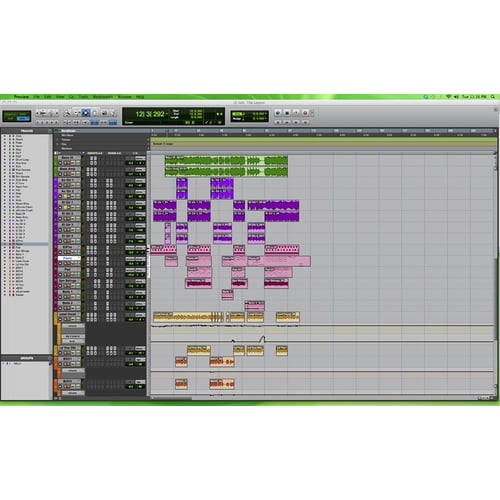Image resolution: width=500 pixels, height=500 pixels.
Task: Open the File menu
Action: [x=36, y=97]
